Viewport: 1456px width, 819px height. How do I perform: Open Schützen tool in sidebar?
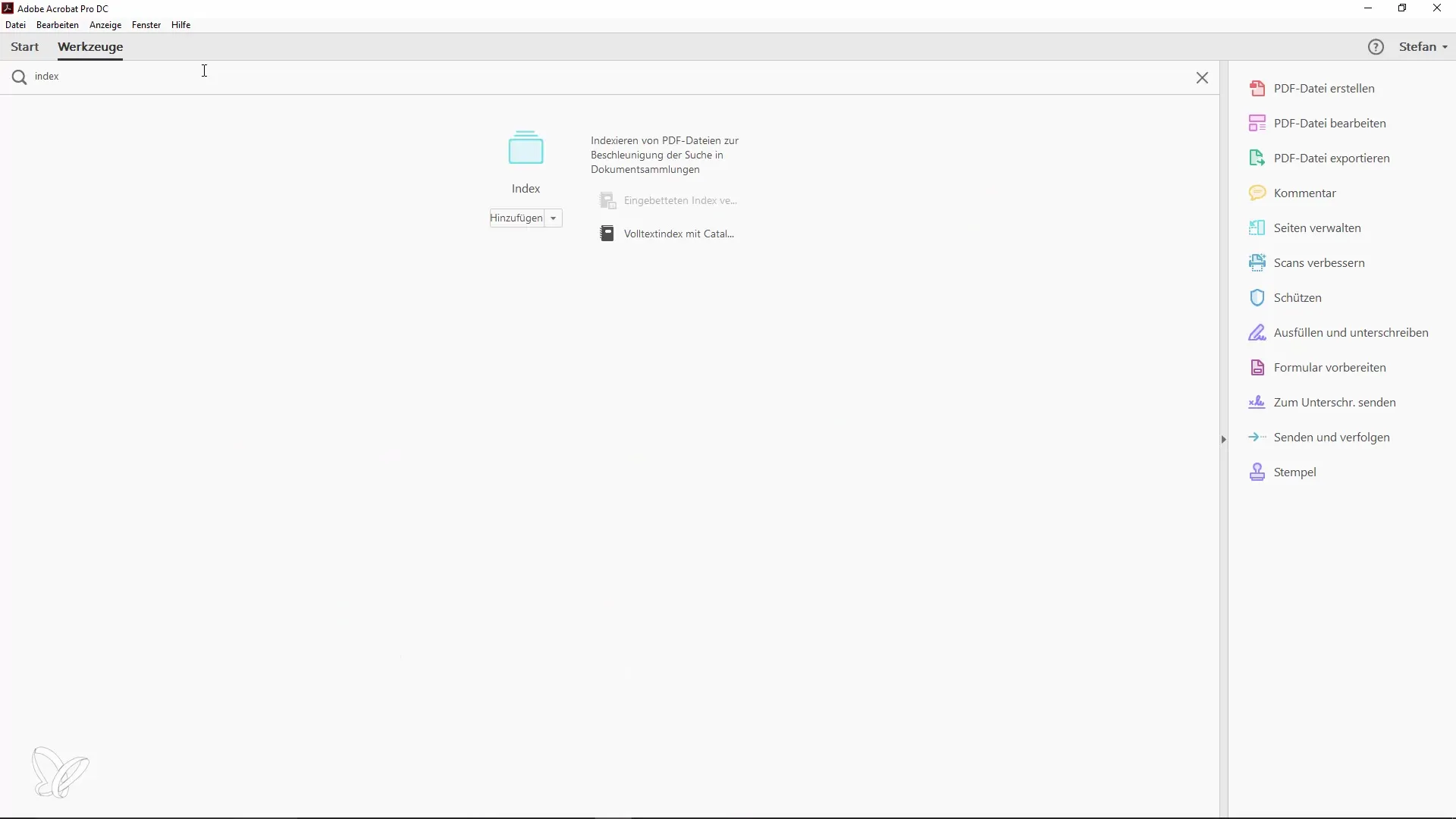[x=1298, y=297]
